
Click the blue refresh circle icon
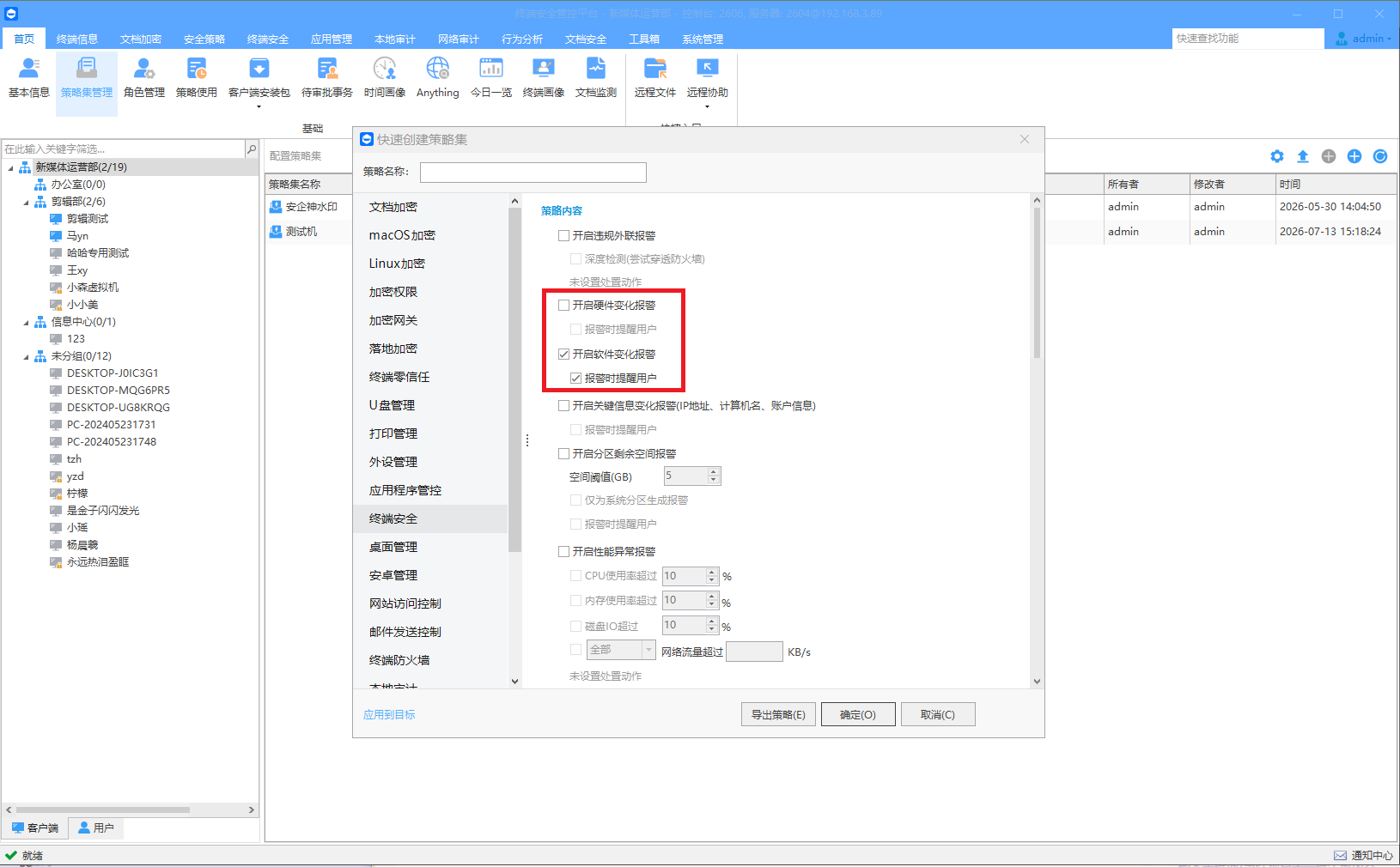pos(1380,156)
